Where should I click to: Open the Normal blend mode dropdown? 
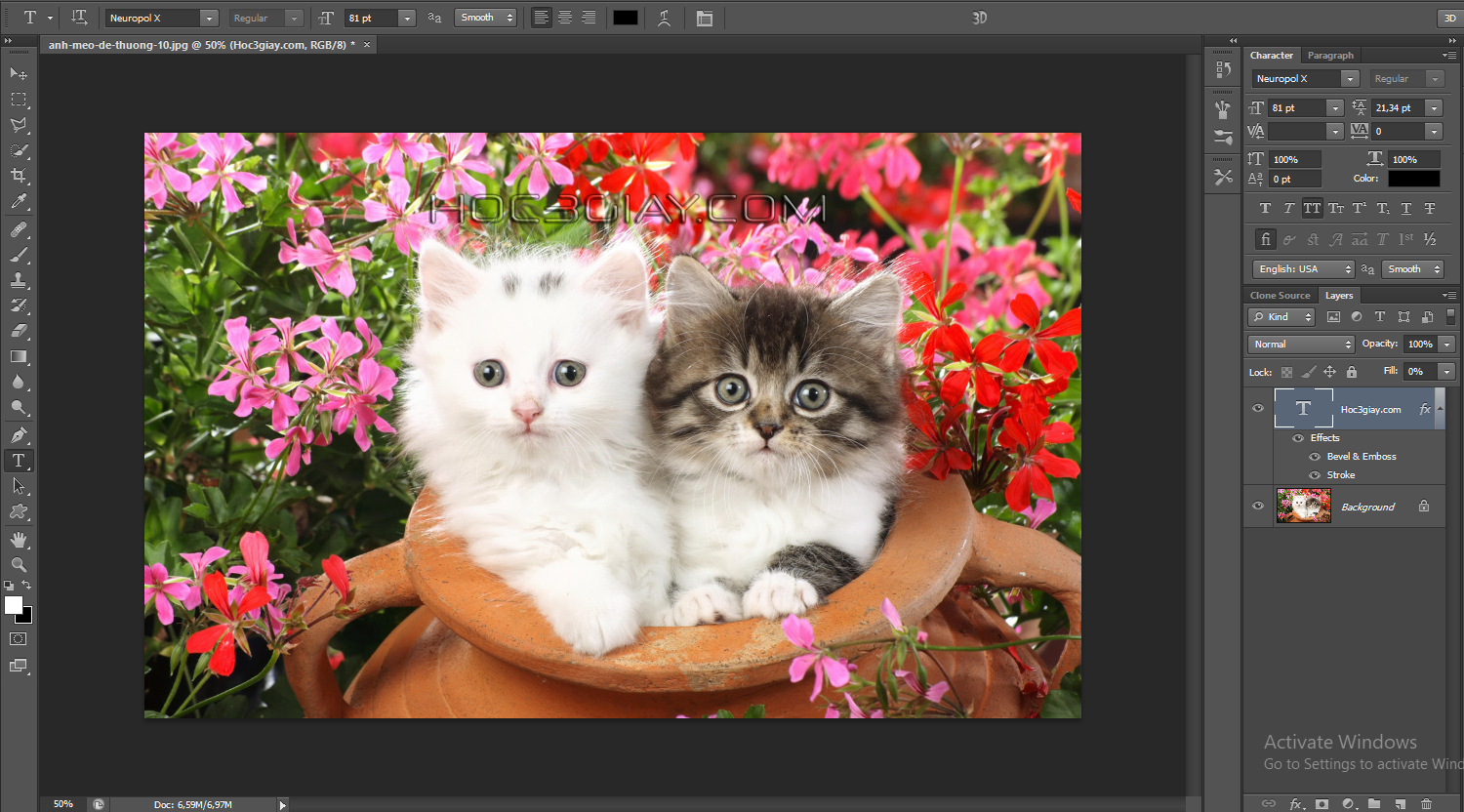pyautogui.click(x=1301, y=345)
